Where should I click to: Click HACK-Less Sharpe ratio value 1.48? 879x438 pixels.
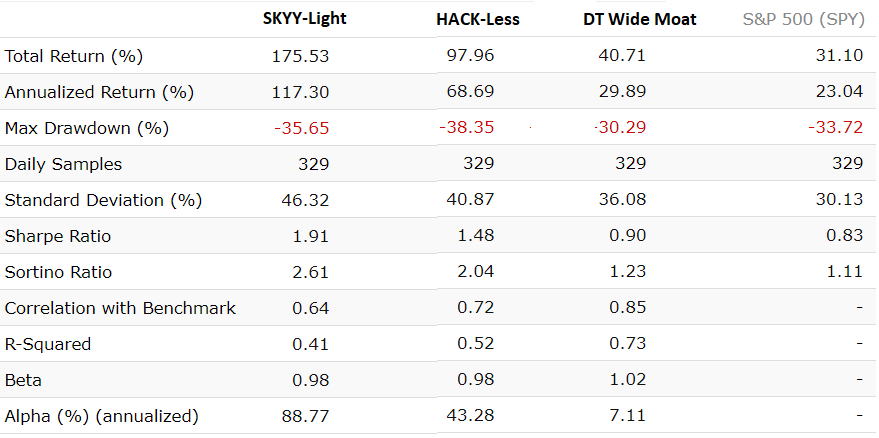coord(474,236)
